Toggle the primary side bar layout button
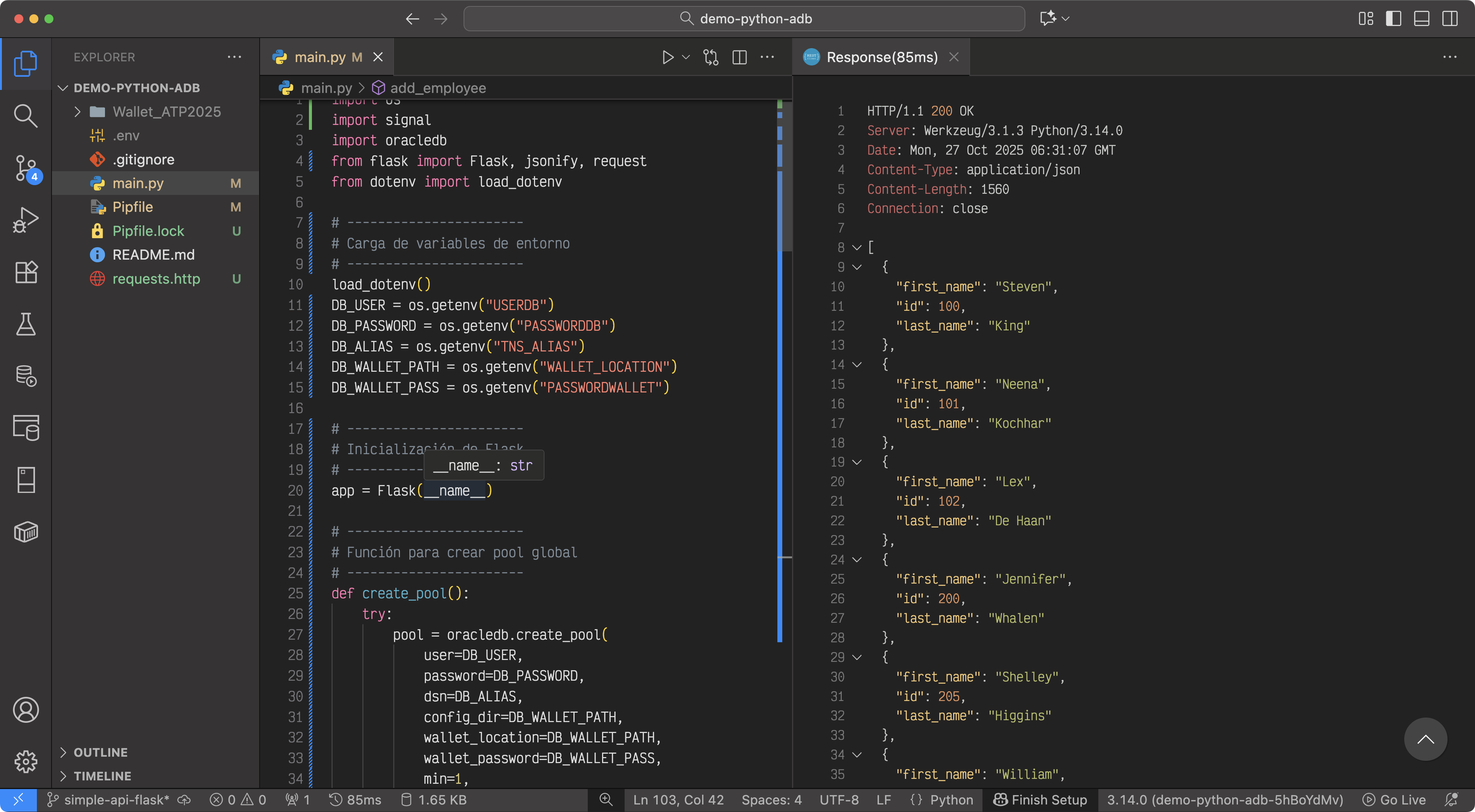Image resolution: width=1475 pixels, height=812 pixels. (1393, 19)
